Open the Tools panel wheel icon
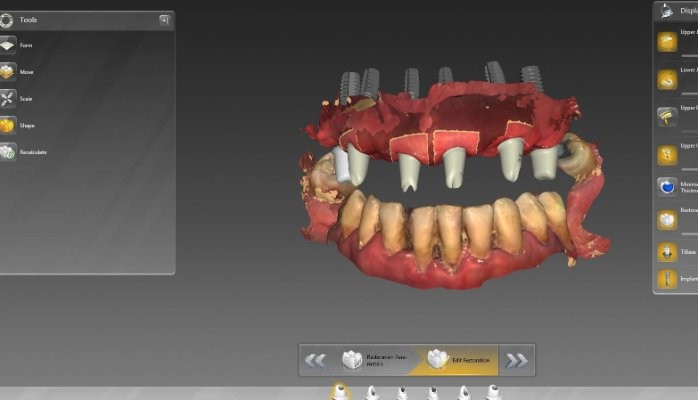Screen dimensions: 698x400 (7, 19)
